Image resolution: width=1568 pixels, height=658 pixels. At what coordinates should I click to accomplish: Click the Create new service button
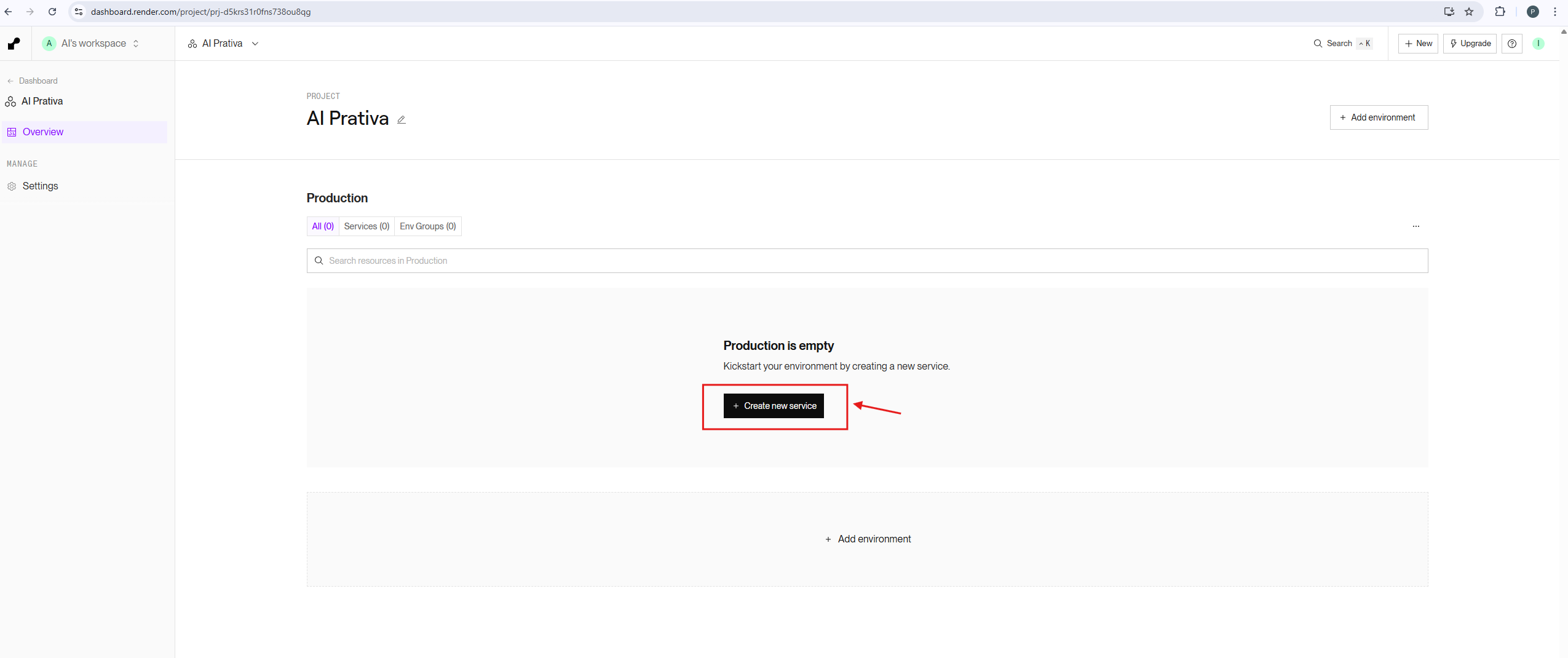pos(774,406)
